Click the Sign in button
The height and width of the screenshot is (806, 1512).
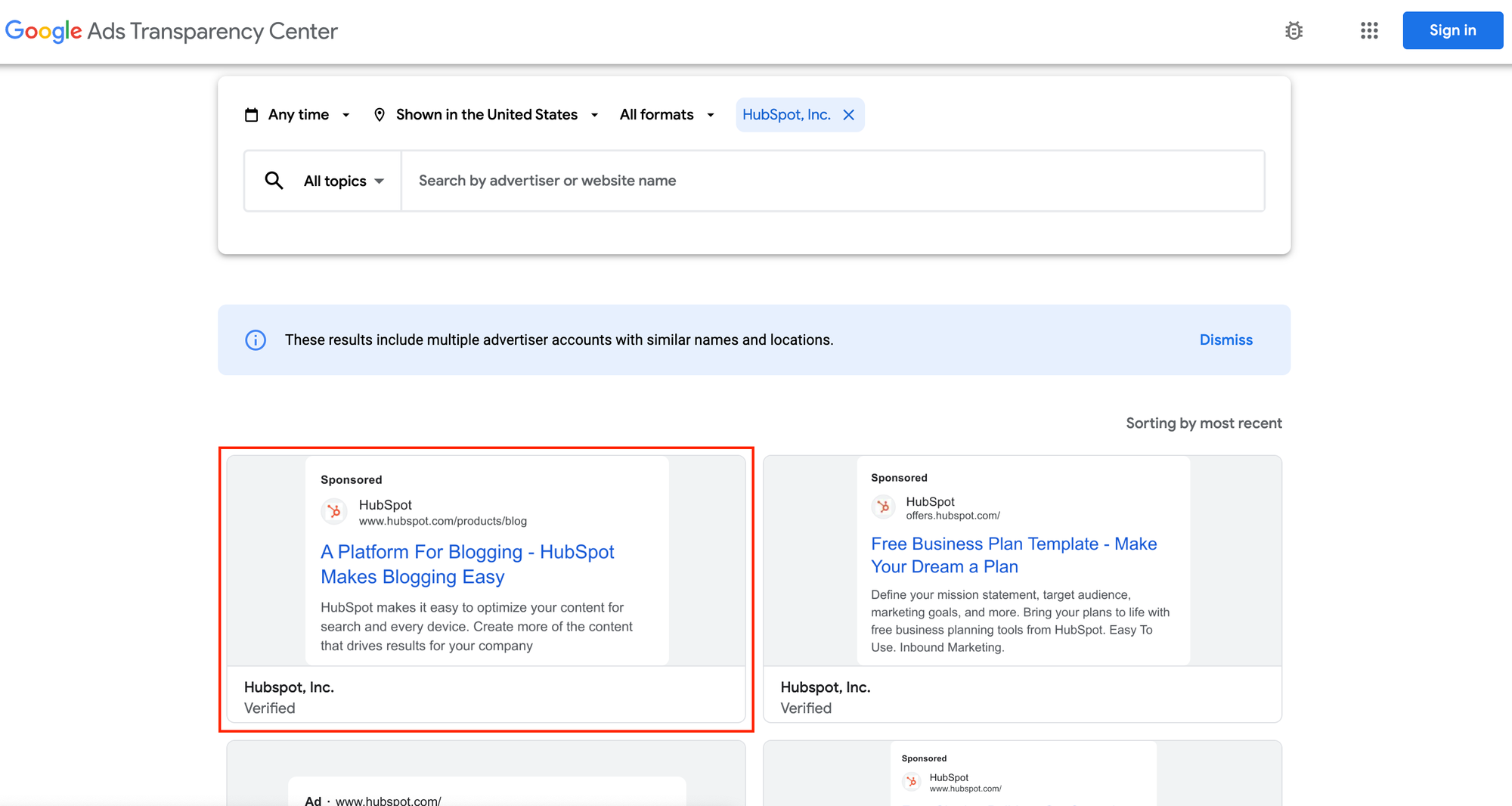point(1452,30)
